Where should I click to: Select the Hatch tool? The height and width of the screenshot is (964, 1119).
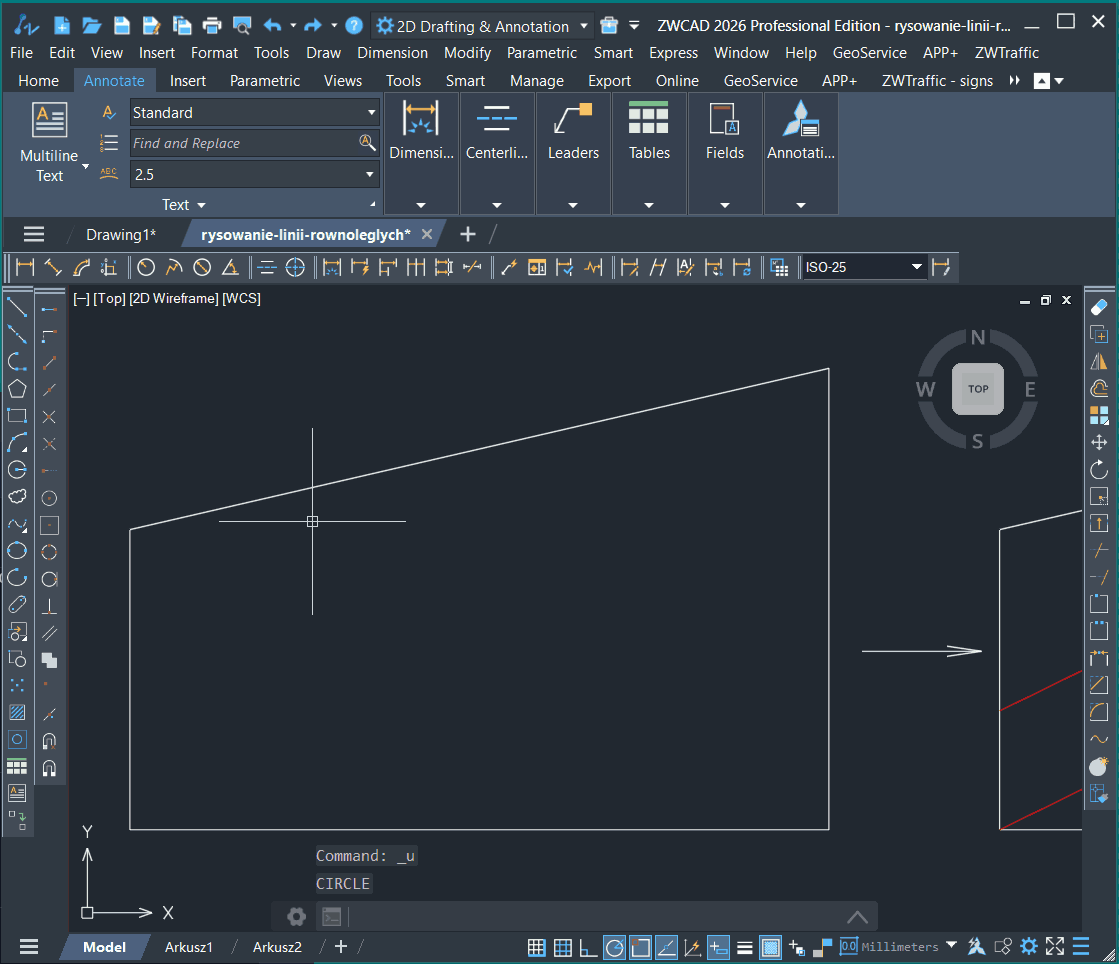(x=17, y=713)
